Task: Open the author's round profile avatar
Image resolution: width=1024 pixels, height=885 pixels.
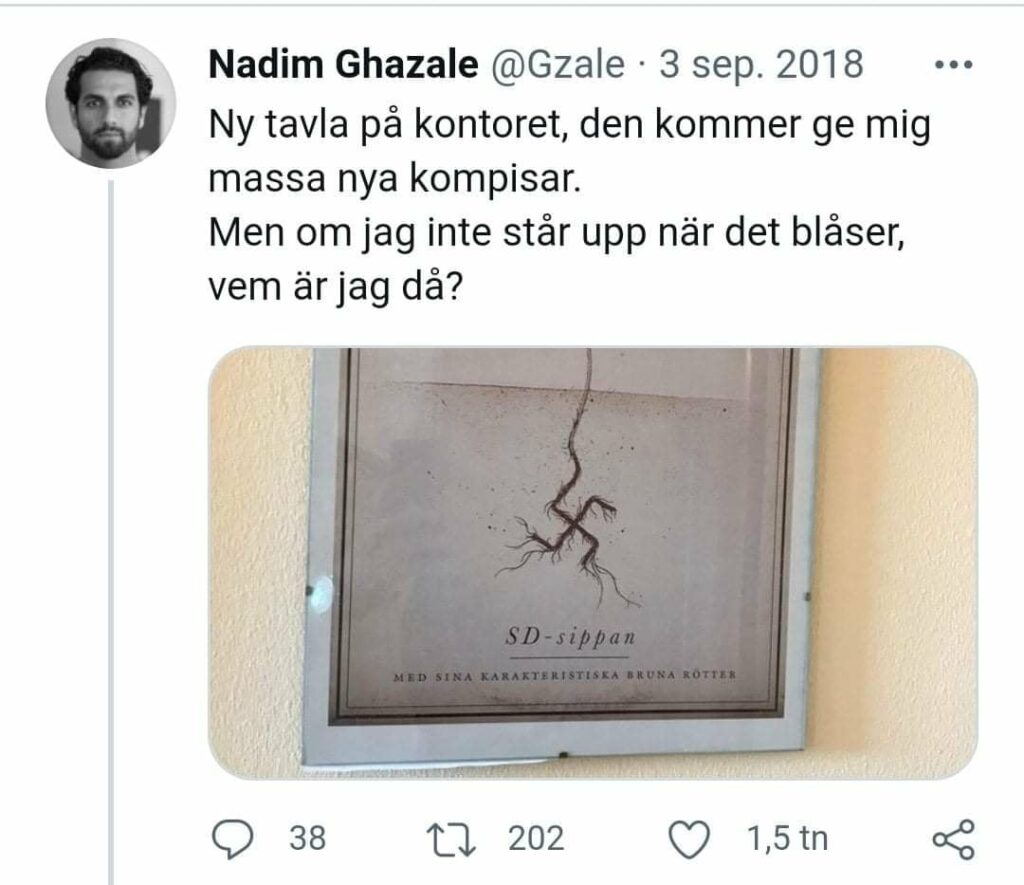Action: tap(110, 103)
